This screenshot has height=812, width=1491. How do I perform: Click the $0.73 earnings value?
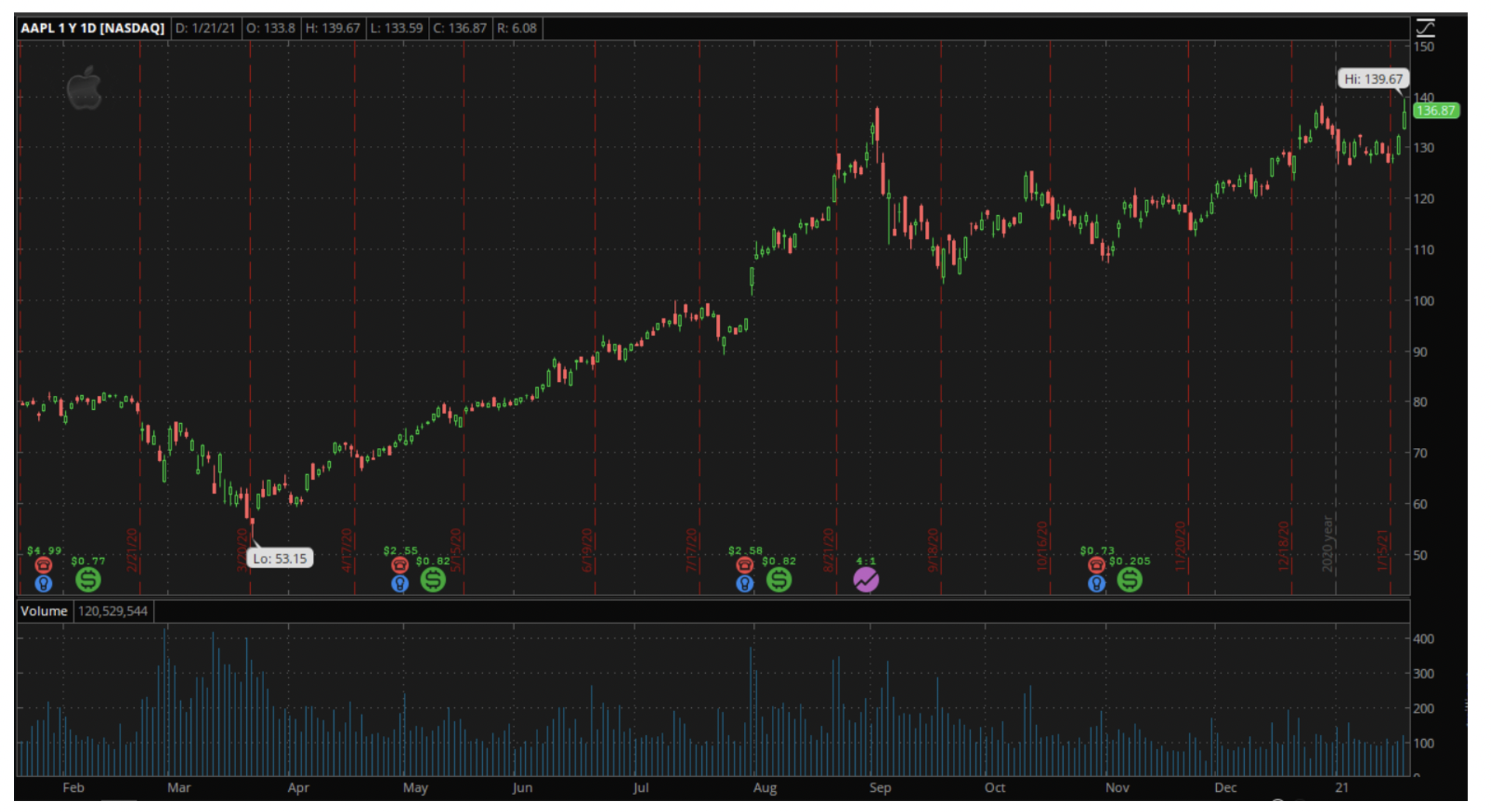(1097, 550)
